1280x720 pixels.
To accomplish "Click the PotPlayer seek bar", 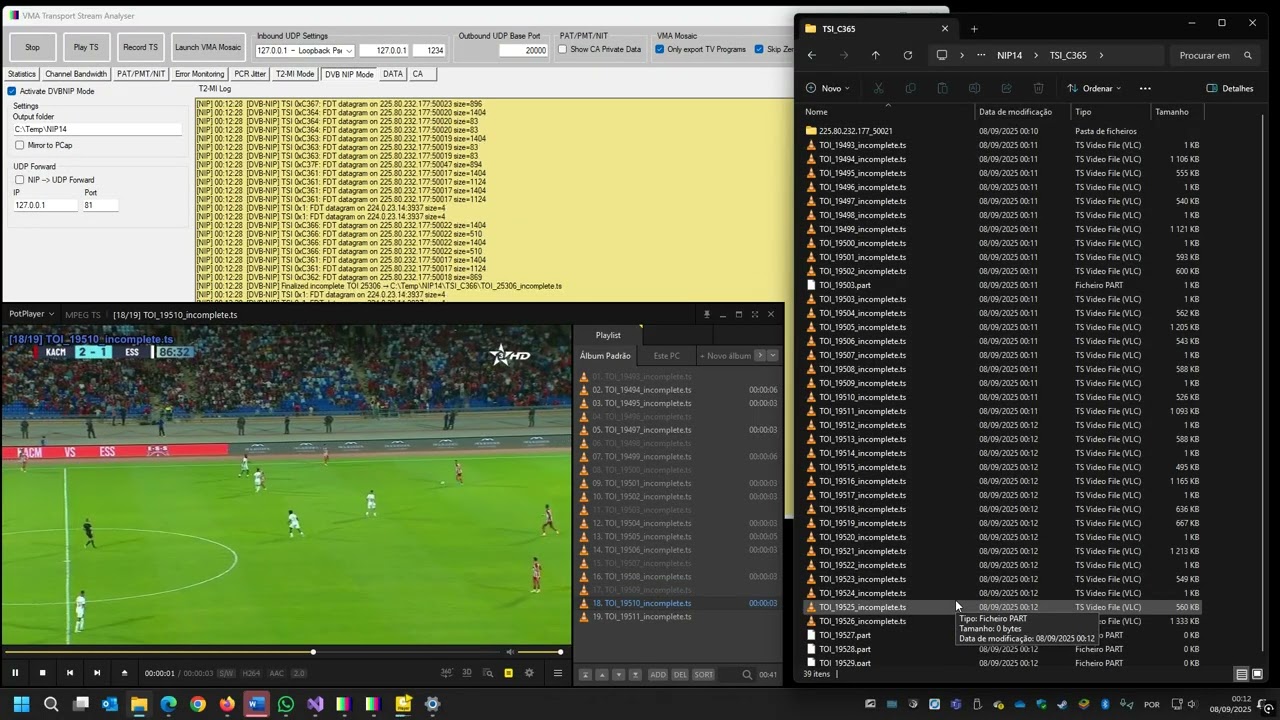I will 251,652.
